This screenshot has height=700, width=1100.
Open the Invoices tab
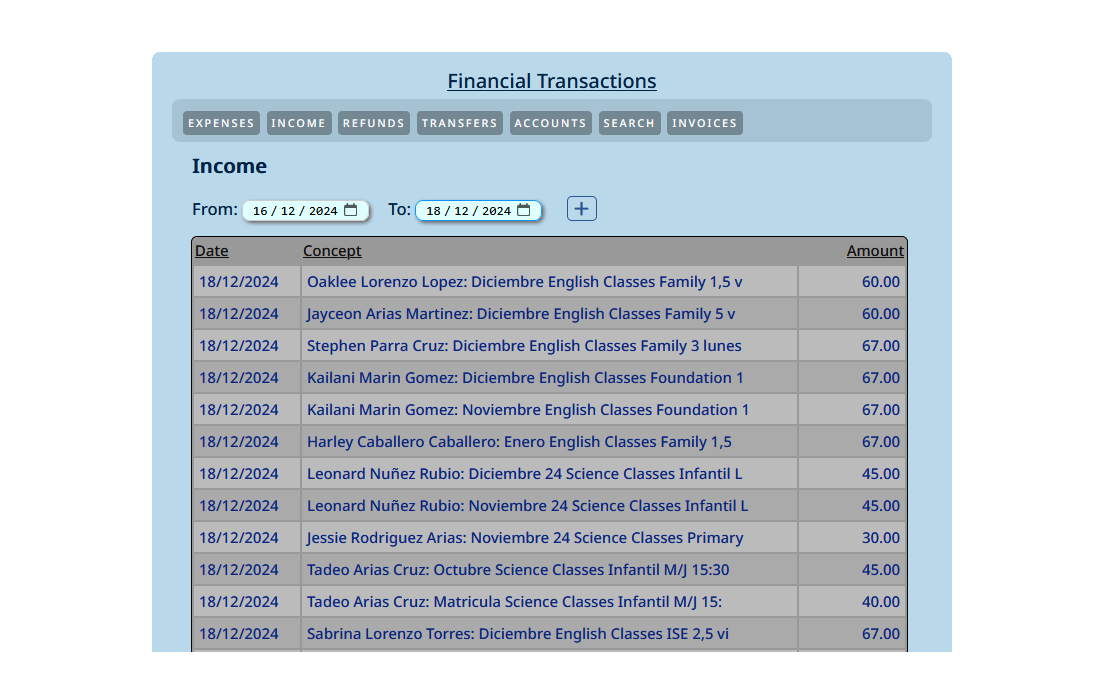(x=705, y=123)
